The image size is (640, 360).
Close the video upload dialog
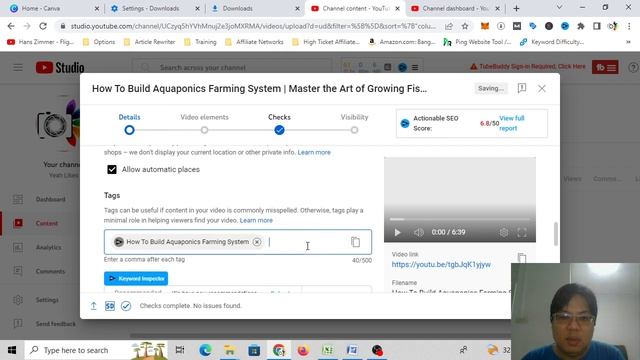tap(542, 88)
